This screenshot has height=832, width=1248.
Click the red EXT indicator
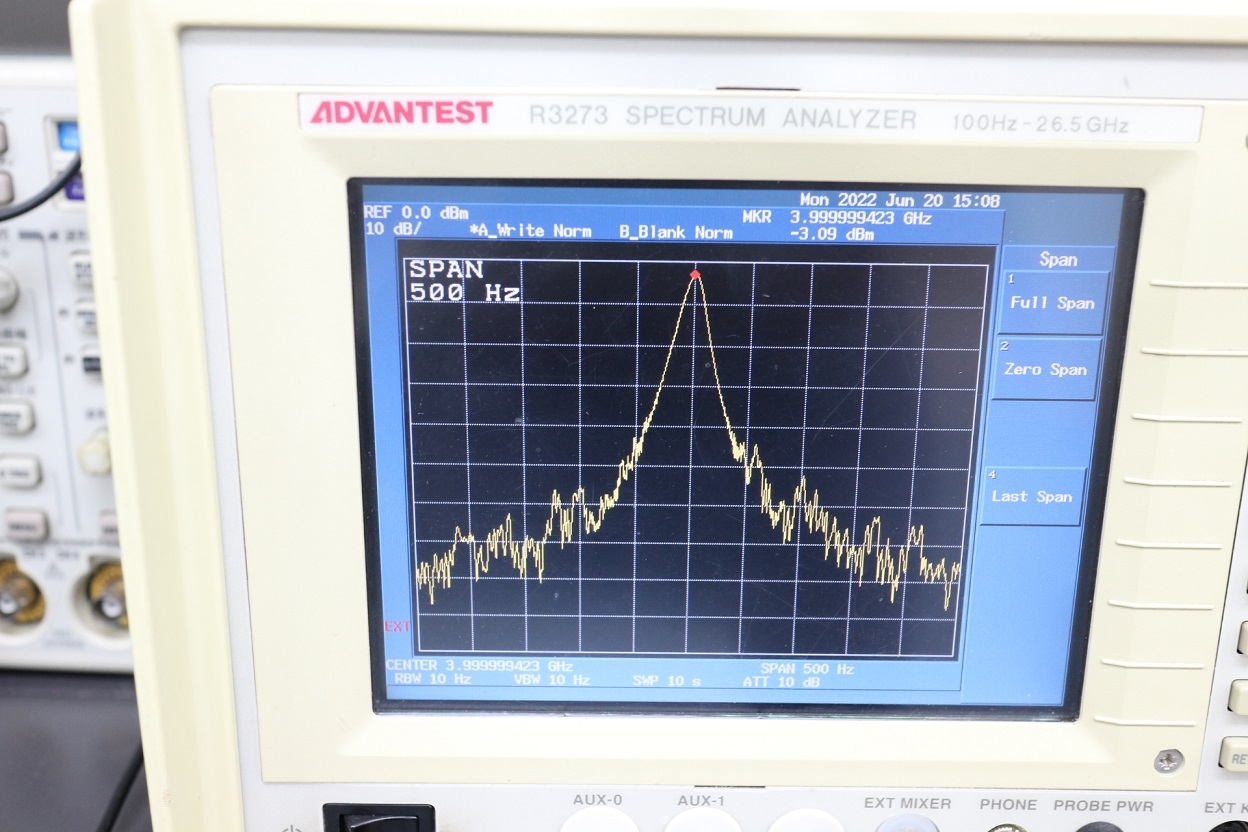(397, 627)
